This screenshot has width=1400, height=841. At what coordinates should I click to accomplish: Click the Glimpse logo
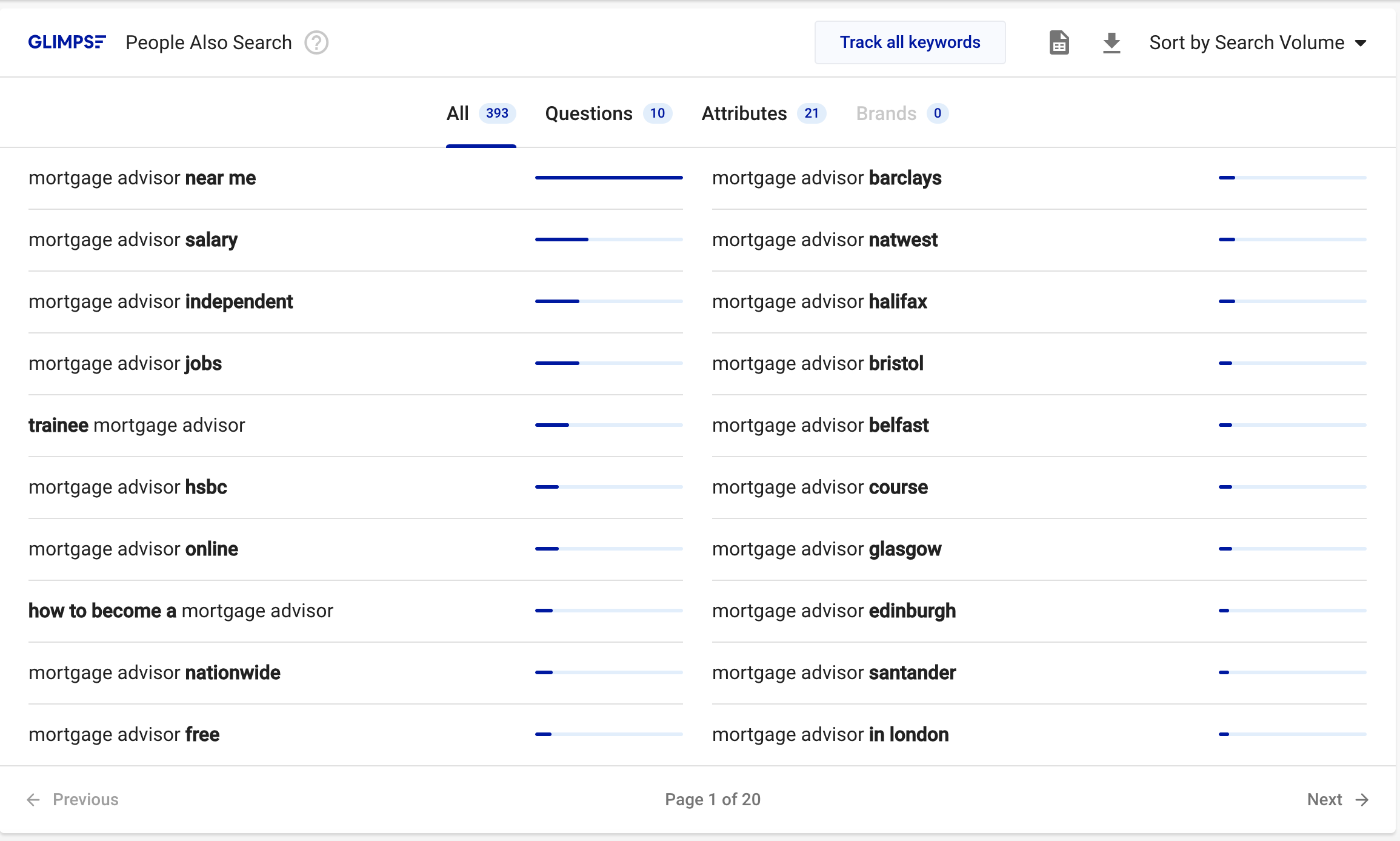click(67, 42)
